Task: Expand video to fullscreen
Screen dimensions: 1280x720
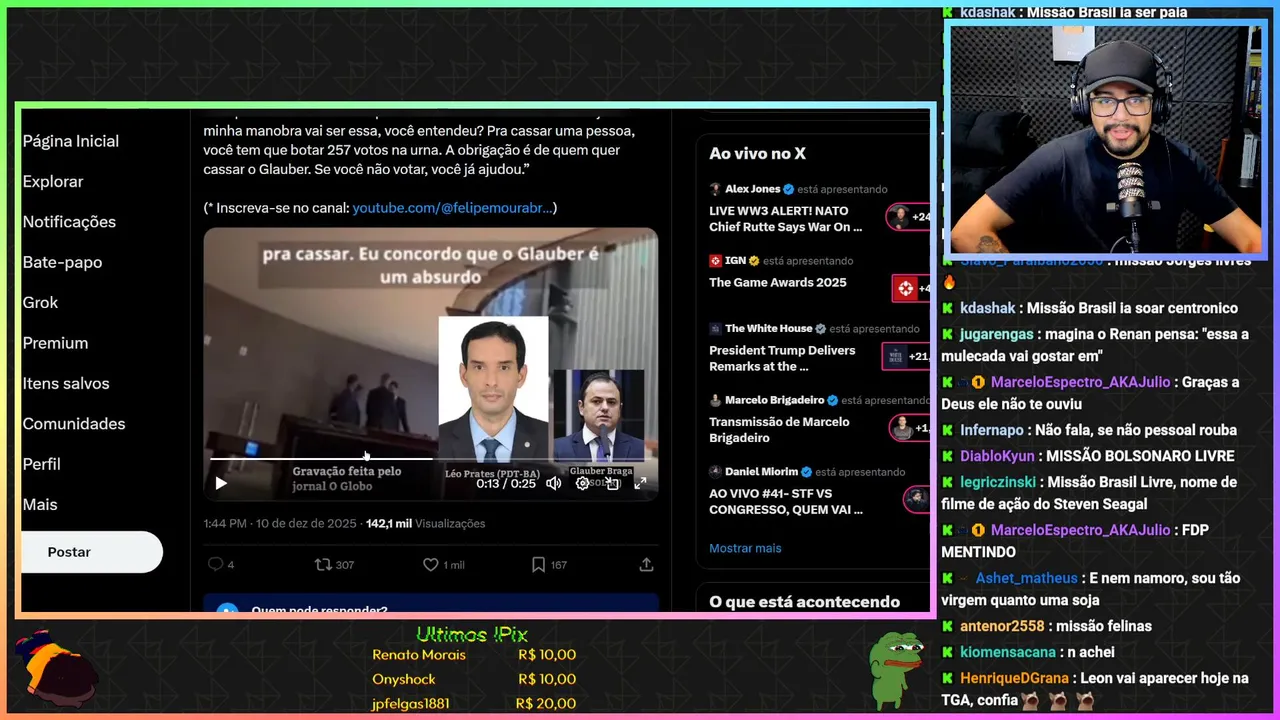Action: [640, 483]
